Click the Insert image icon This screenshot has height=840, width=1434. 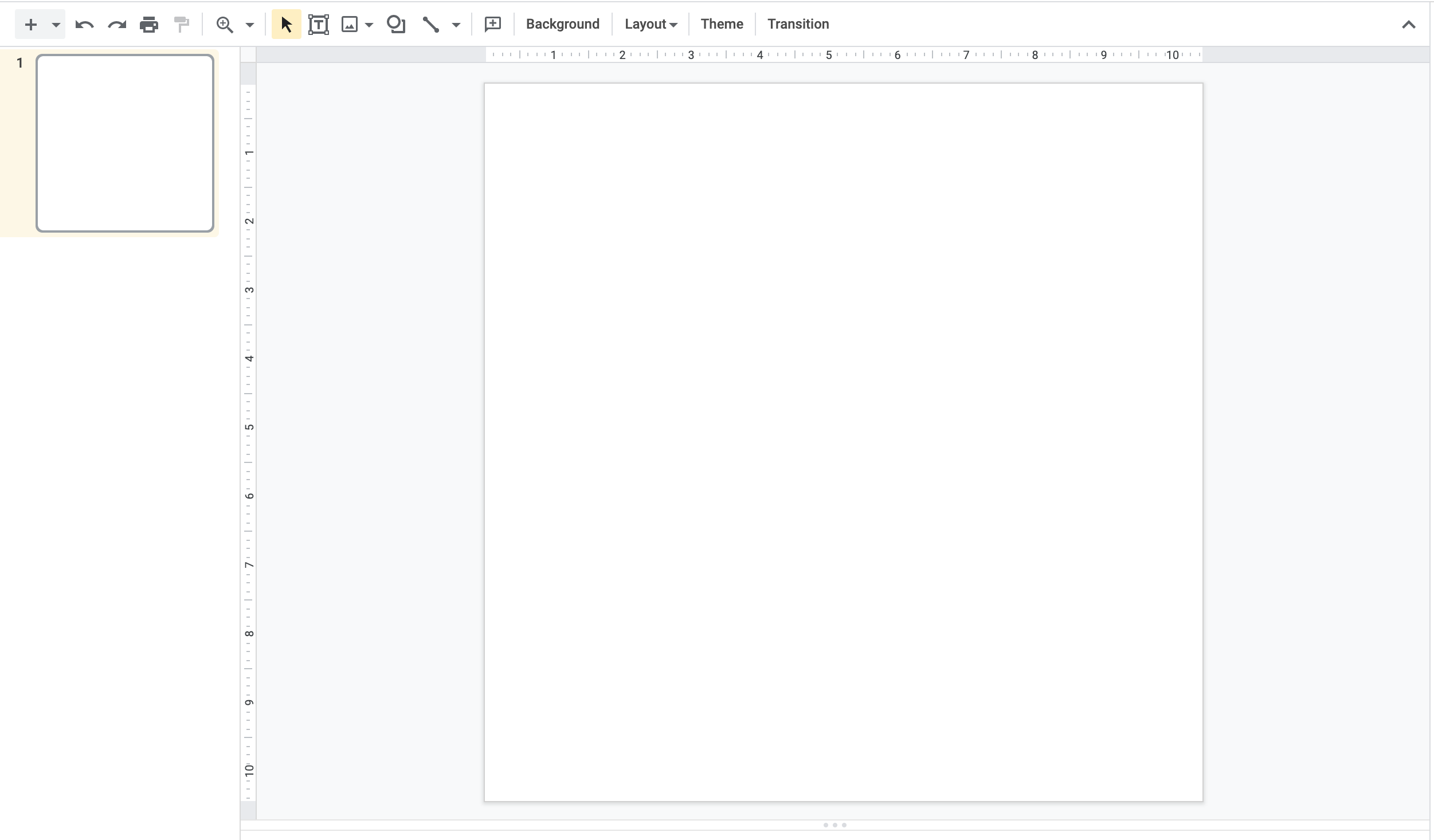(x=350, y=25)
